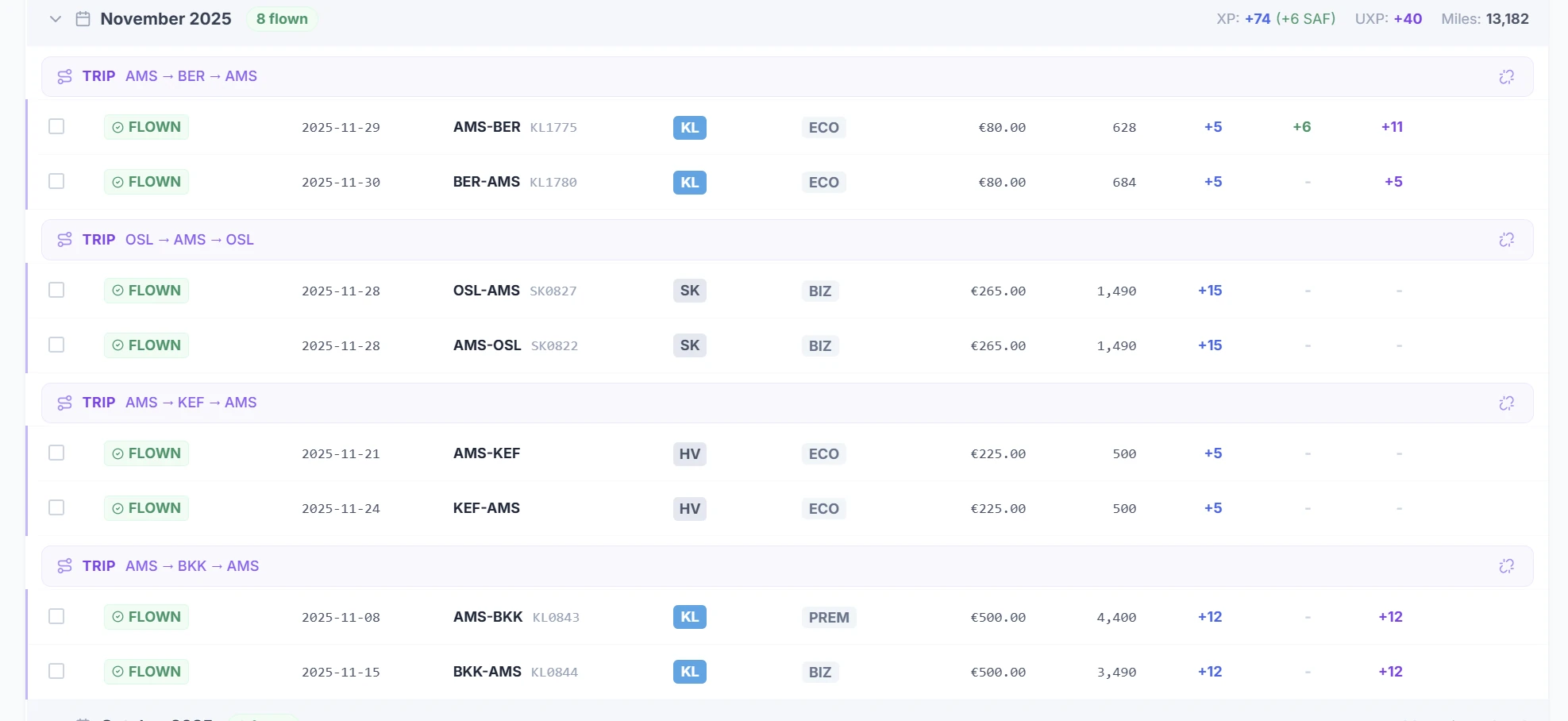Expand the month section at the bottom

click(55, 717)
